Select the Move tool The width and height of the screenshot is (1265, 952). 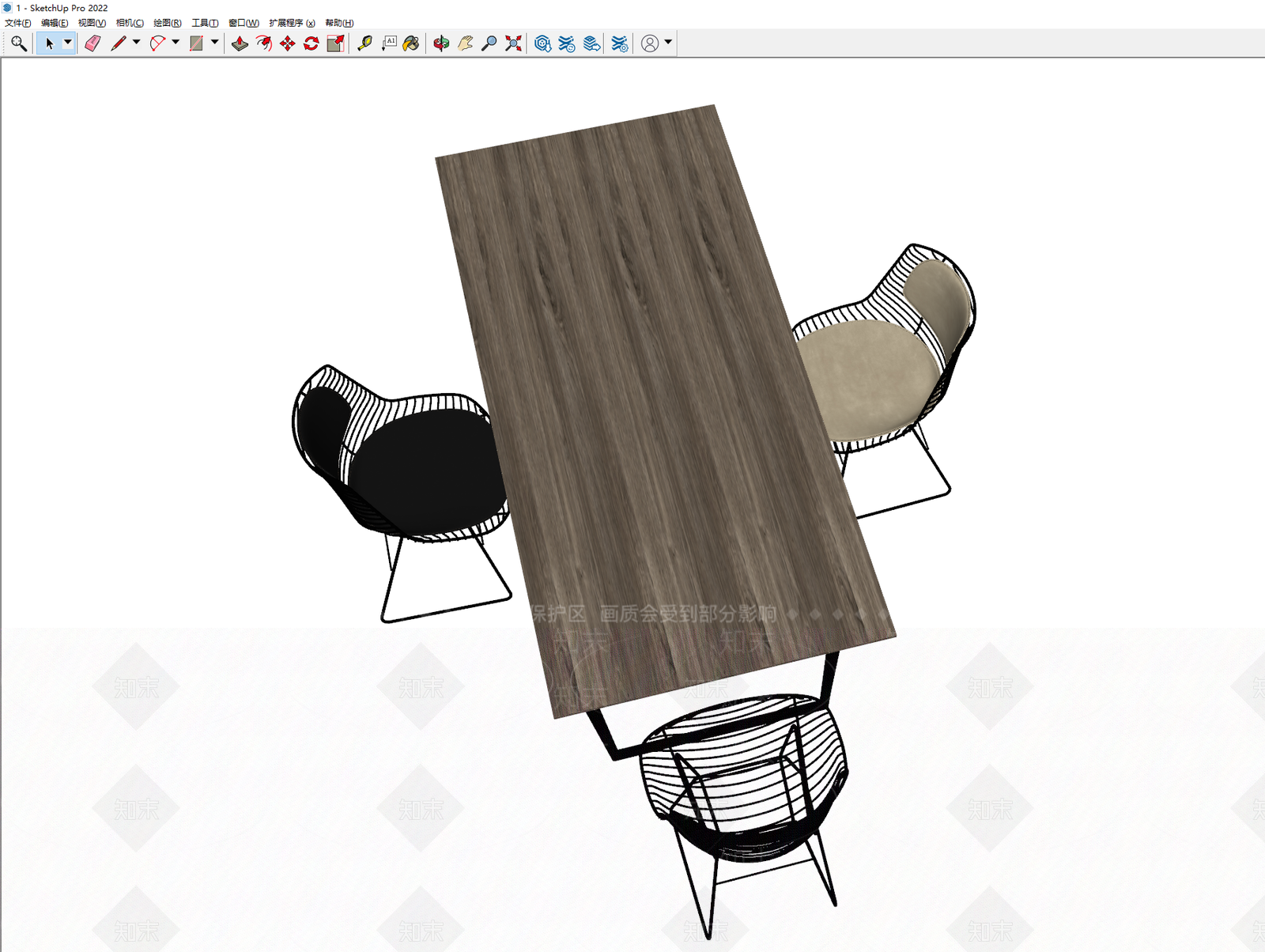pyautogui.click(x=287, y=43)
